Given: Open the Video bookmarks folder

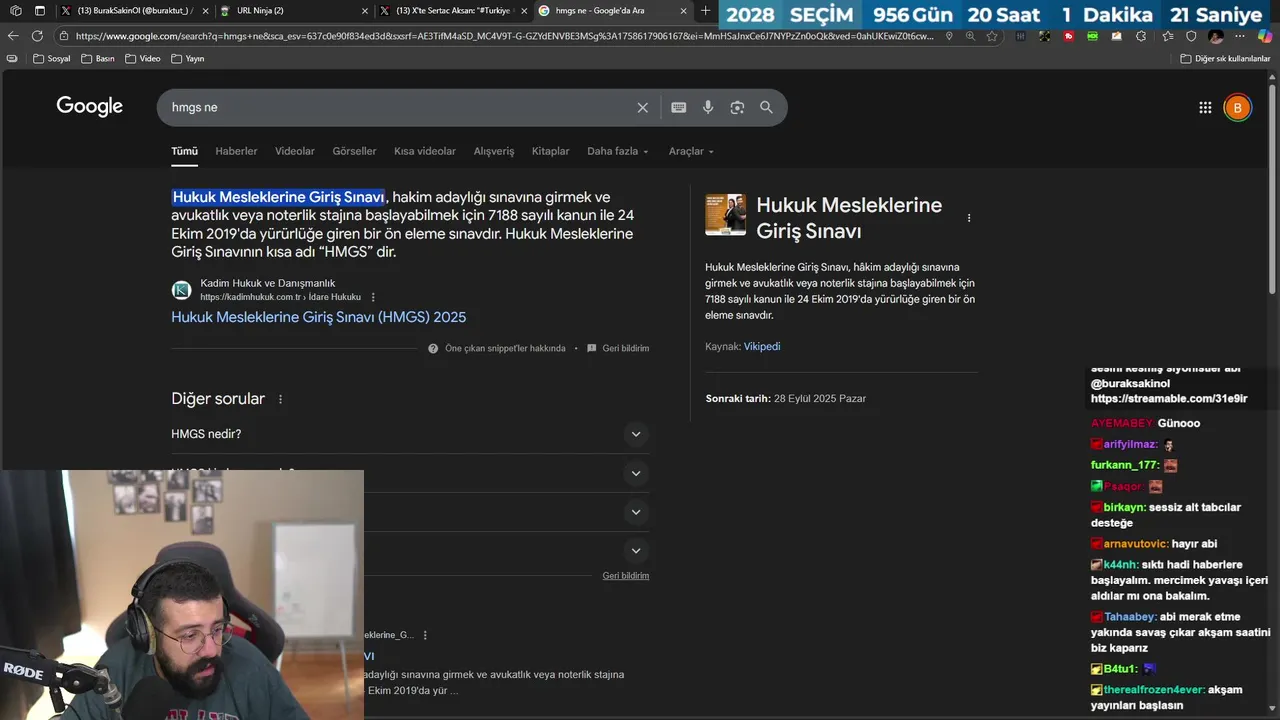Looking at the screenshot, I should click(x=143, y=58).
